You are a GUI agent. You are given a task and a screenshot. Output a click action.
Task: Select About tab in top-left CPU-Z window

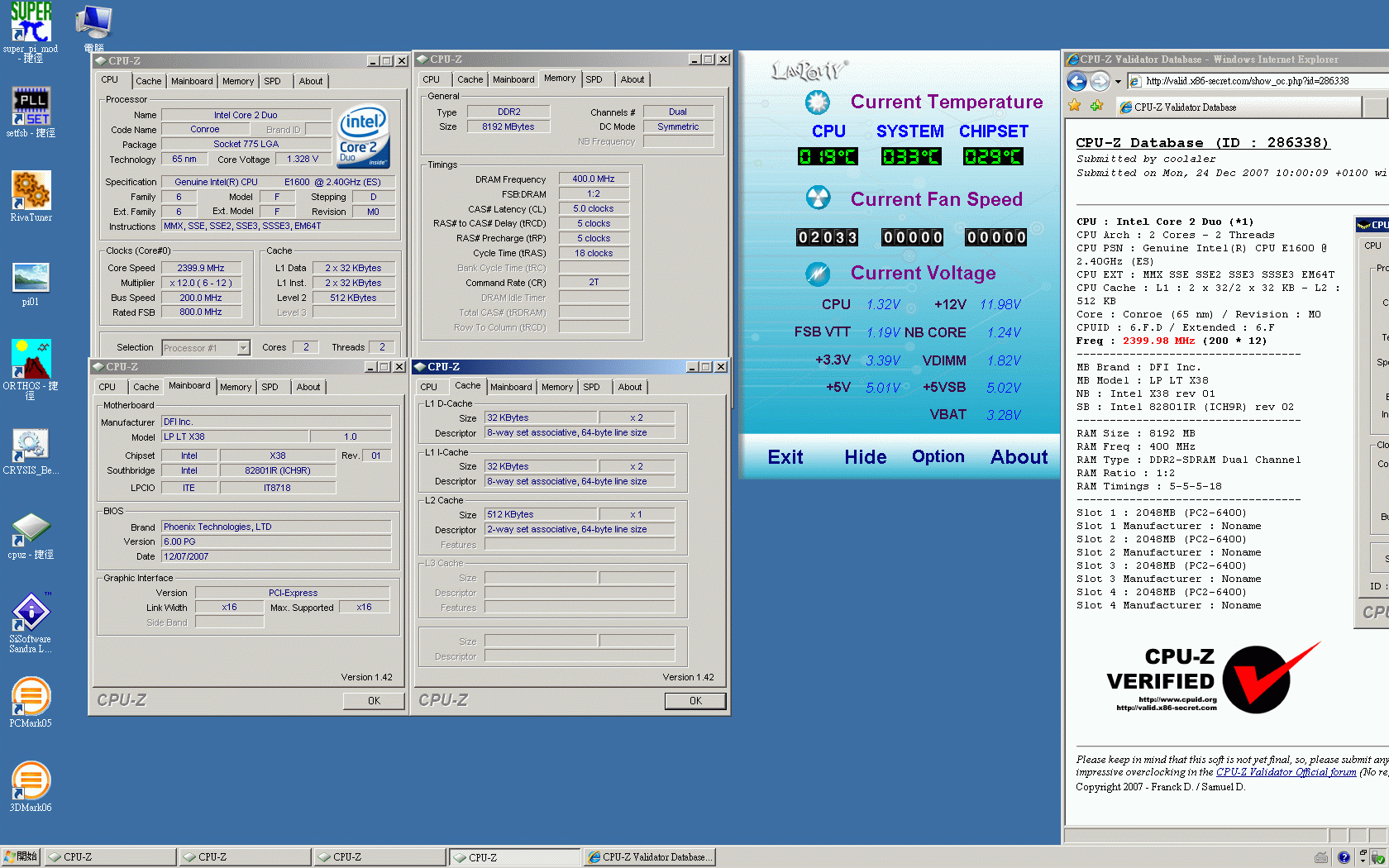(311, 81)
